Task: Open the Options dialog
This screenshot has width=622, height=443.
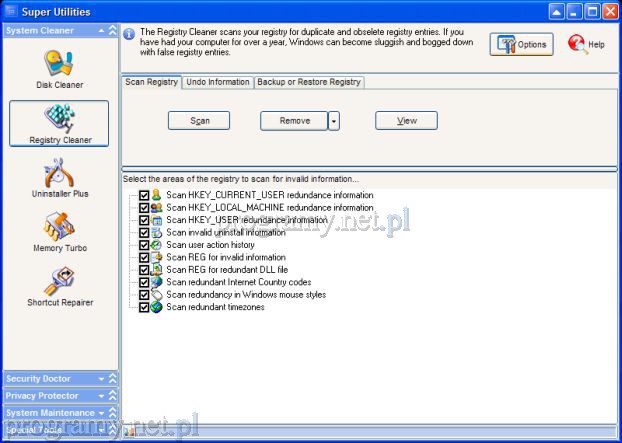Action: point(521,44)
